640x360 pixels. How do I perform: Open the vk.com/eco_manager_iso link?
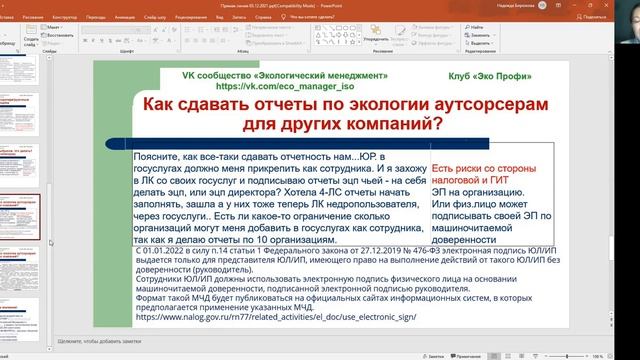coord(285,86)
